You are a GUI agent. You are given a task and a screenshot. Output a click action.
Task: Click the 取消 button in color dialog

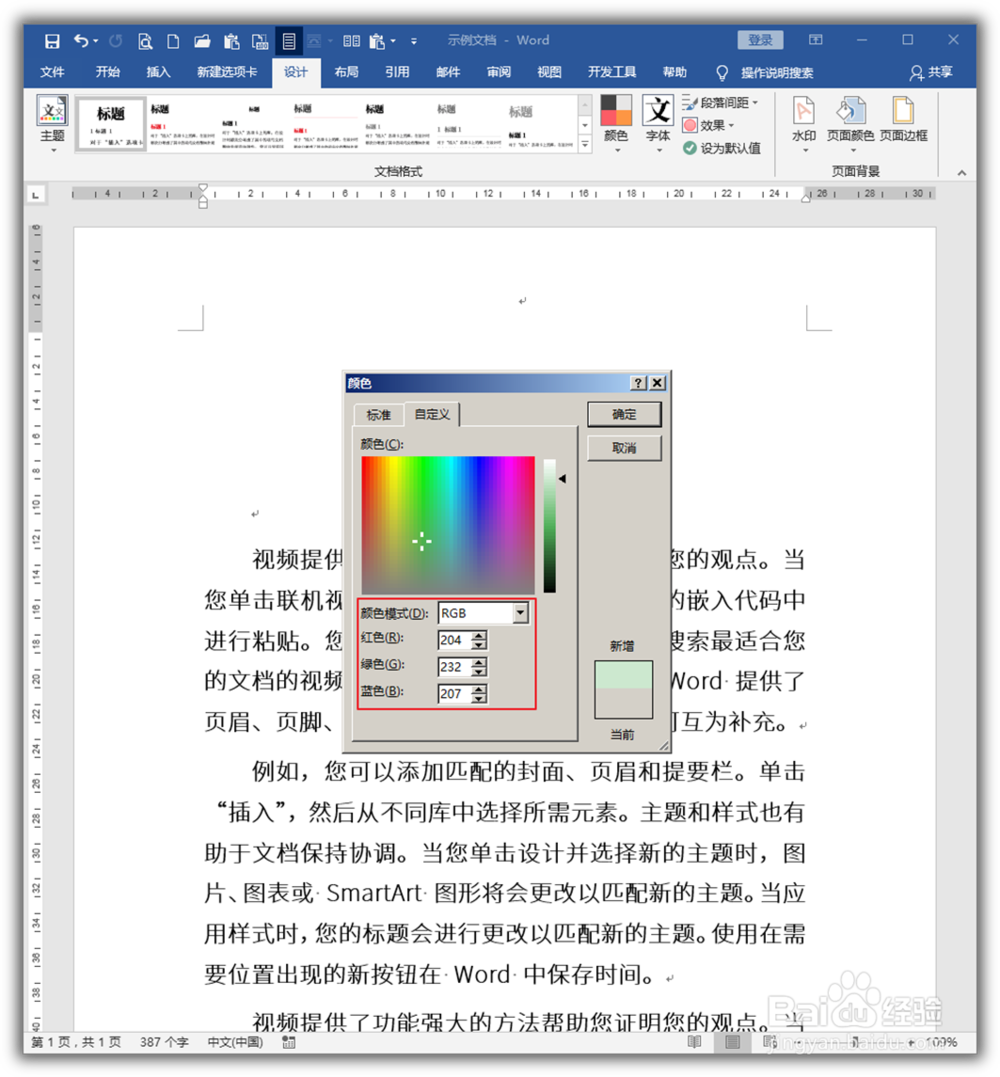pyautogui.click(x=624, y=448)
